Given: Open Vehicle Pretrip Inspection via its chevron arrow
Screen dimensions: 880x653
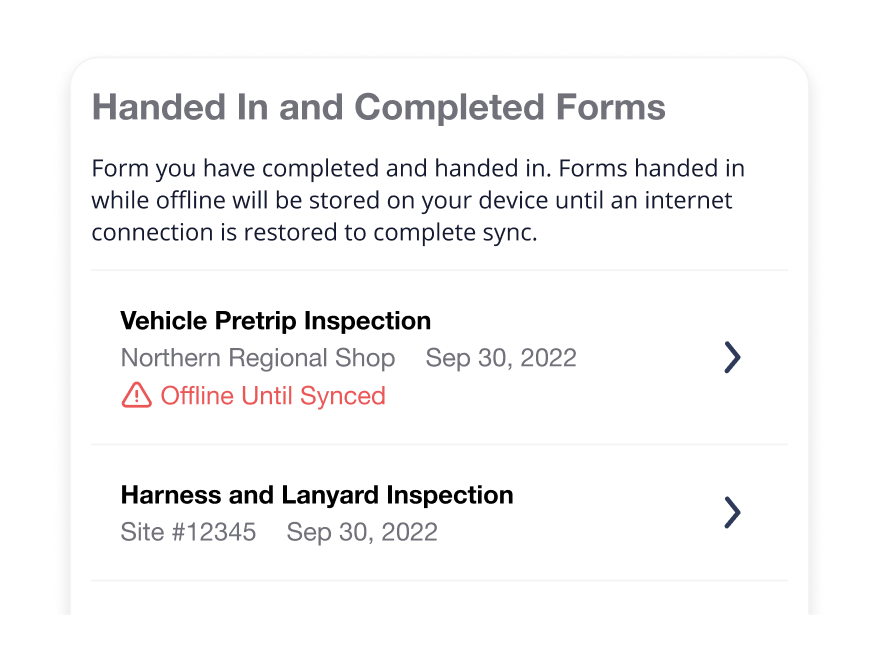Looking at the screenshot, I should [x=732, y=357].
